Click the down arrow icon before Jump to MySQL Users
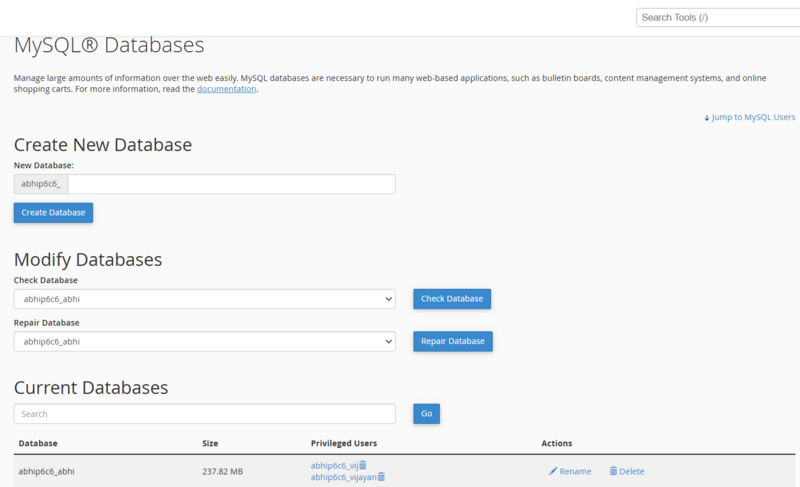 [707, 118]
